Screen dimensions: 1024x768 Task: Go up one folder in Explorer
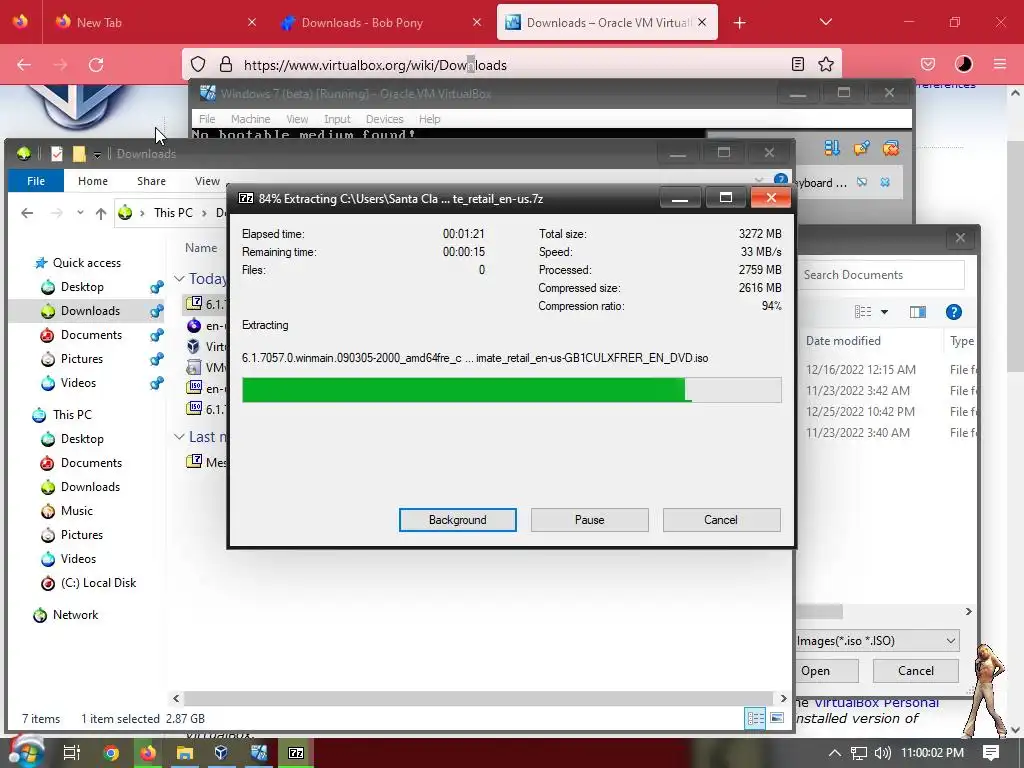point(101,213)
